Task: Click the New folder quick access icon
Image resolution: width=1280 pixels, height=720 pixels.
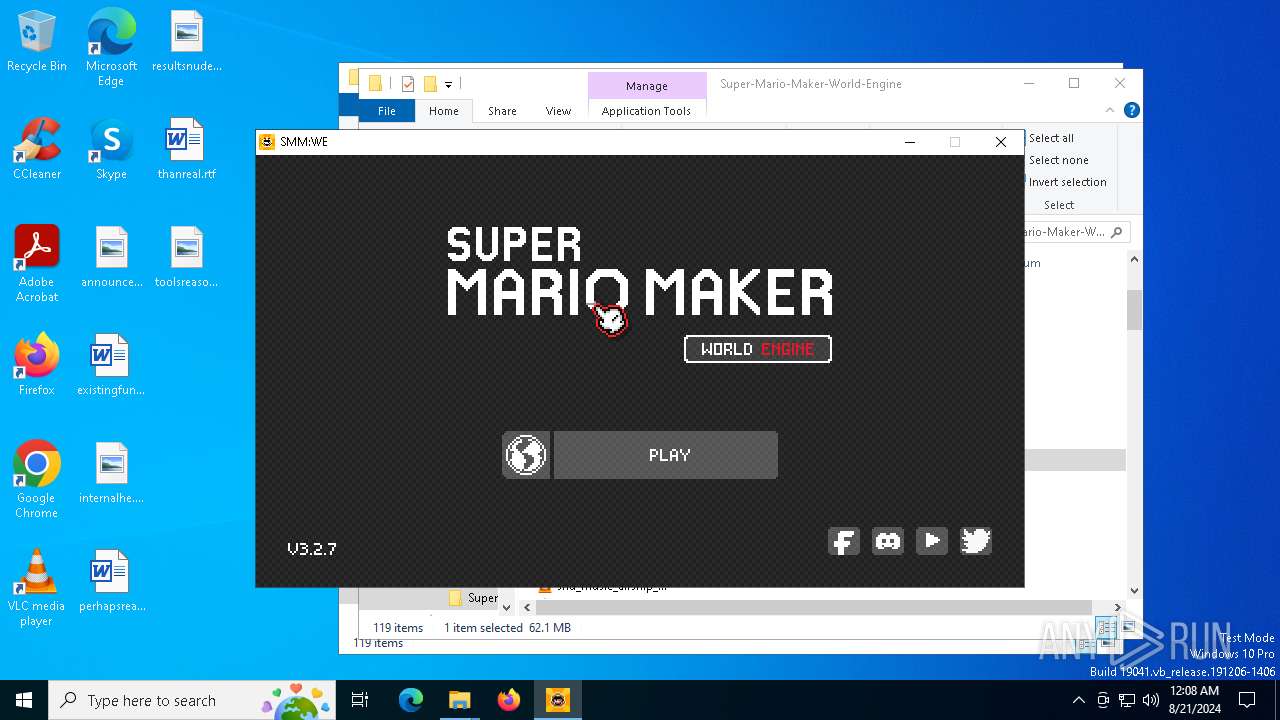Action: click(x=430, y=84)
